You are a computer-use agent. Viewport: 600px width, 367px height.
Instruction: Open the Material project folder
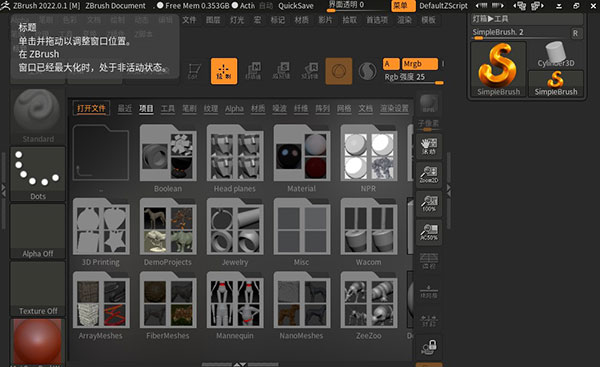click(302, 153)
